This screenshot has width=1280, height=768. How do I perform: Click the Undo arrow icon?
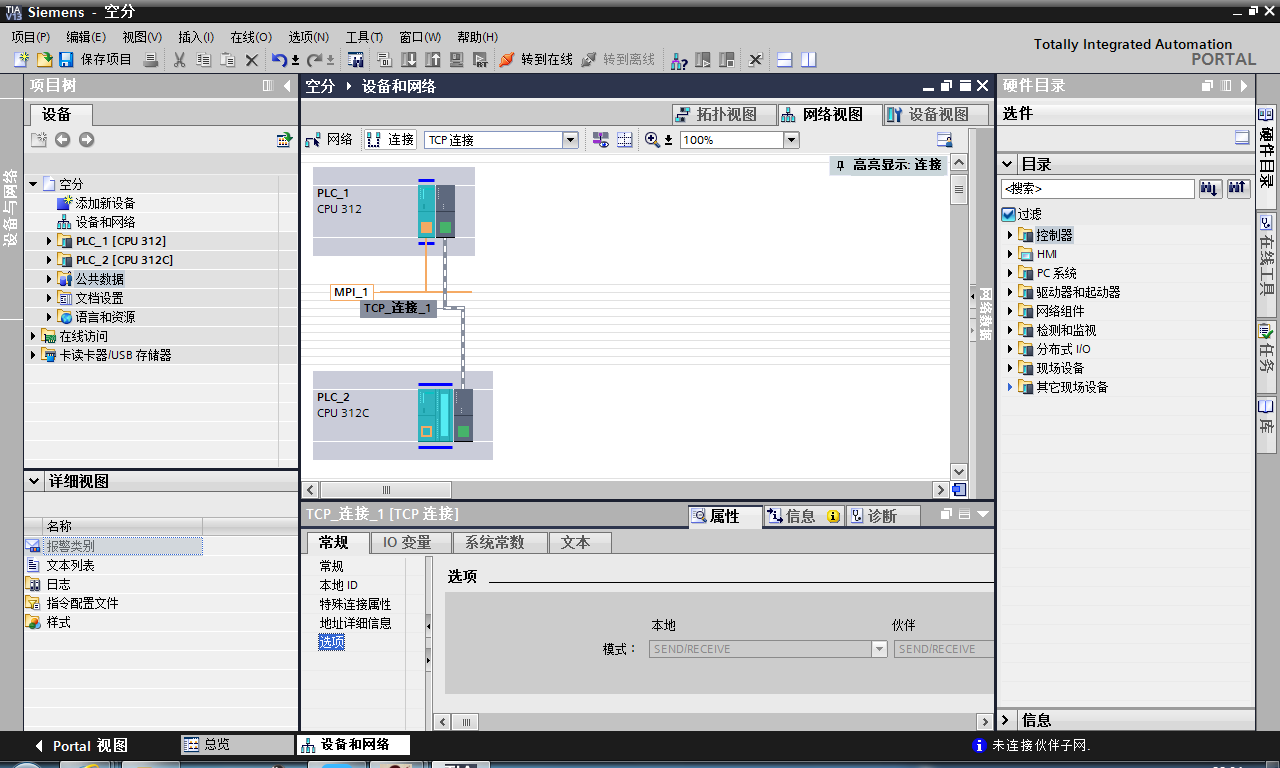click(x=279, y=60)
